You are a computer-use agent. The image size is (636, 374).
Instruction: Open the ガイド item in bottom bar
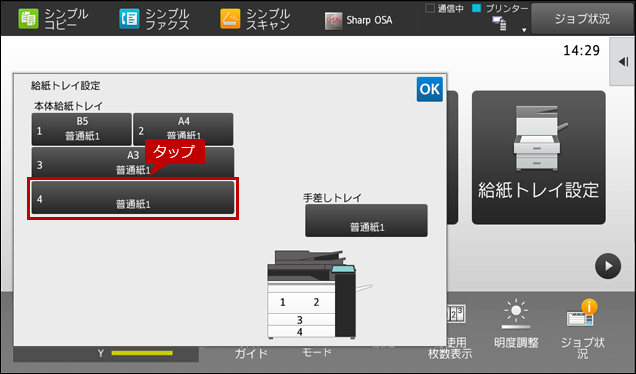point(251,353)
